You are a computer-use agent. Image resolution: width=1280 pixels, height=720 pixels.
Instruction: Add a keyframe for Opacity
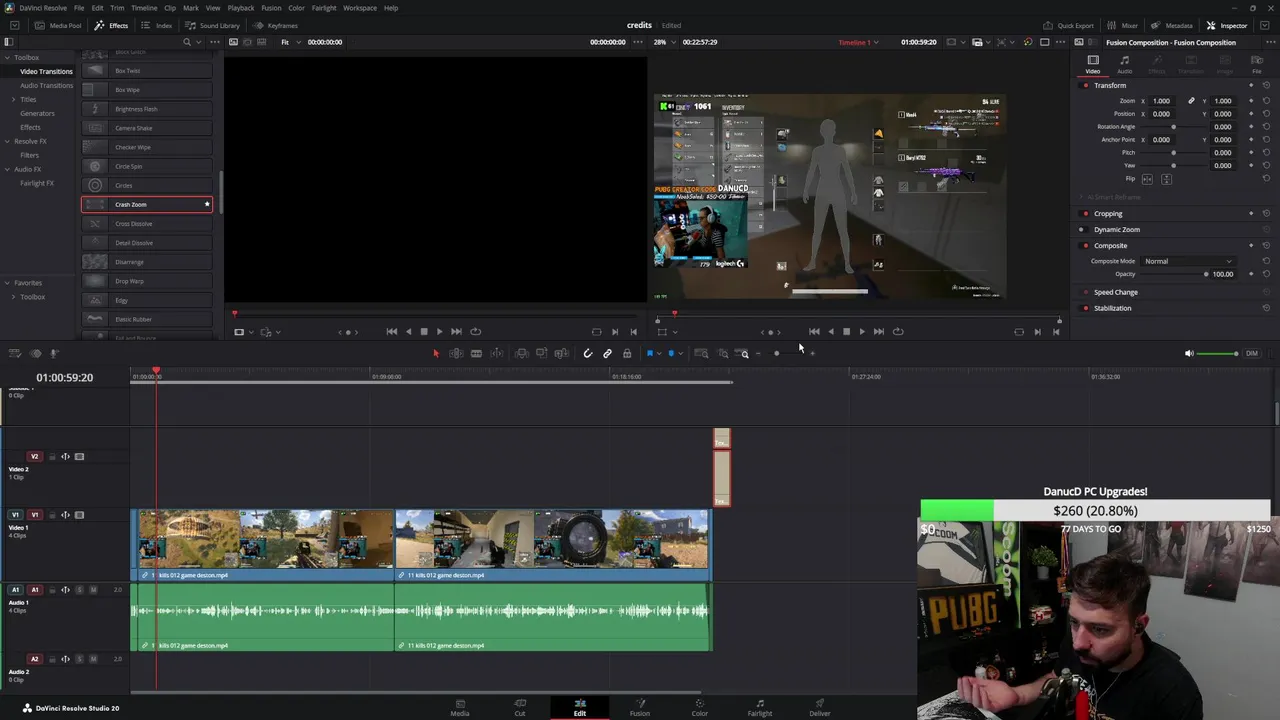1251,274
